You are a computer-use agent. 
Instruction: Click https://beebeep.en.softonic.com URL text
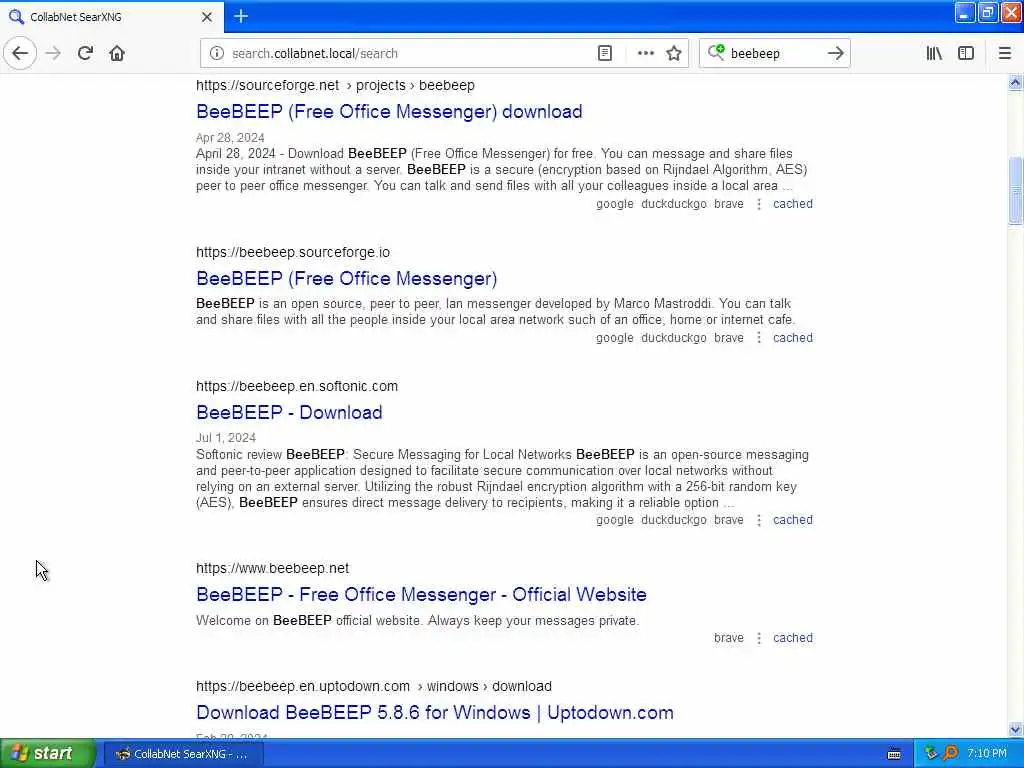[296, 386]
